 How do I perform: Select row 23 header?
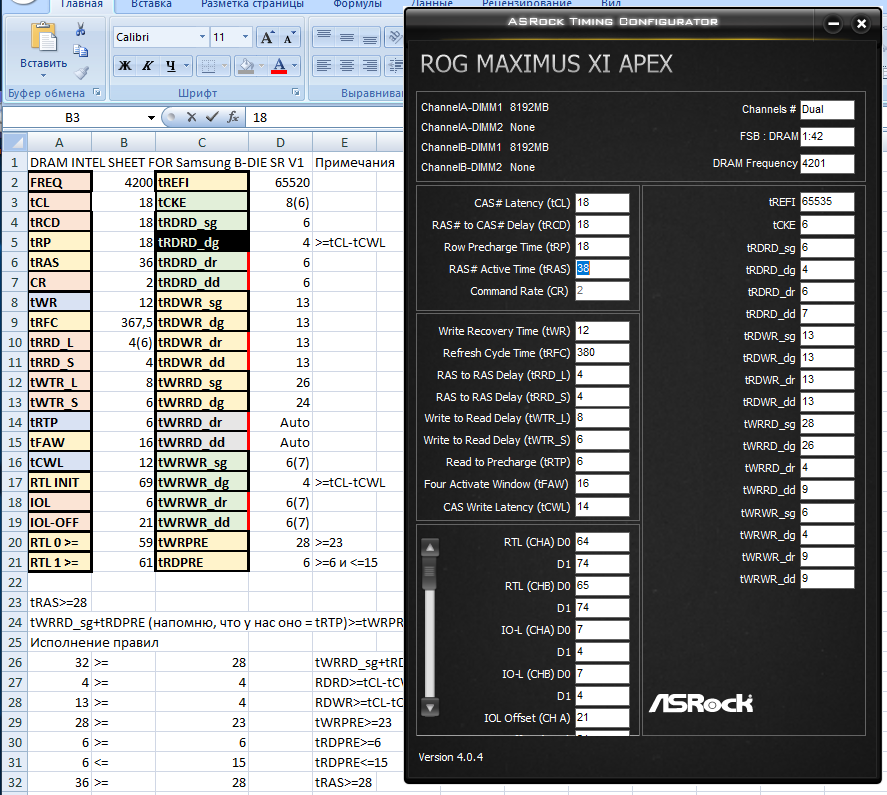(15, 603)
